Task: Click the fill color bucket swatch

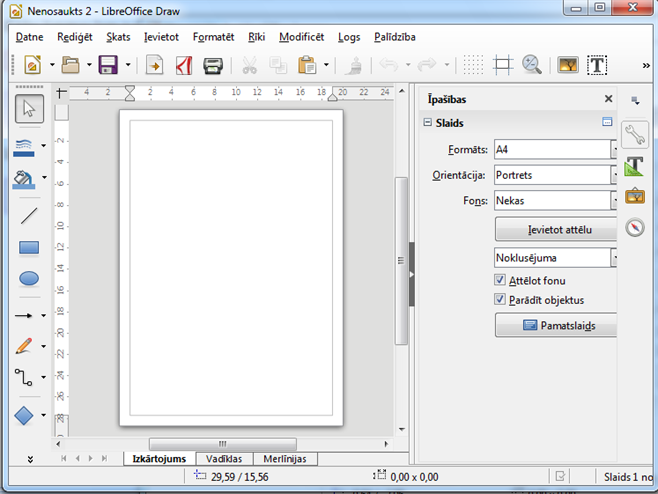Action: pyautogui.click(x=24, y=180)
